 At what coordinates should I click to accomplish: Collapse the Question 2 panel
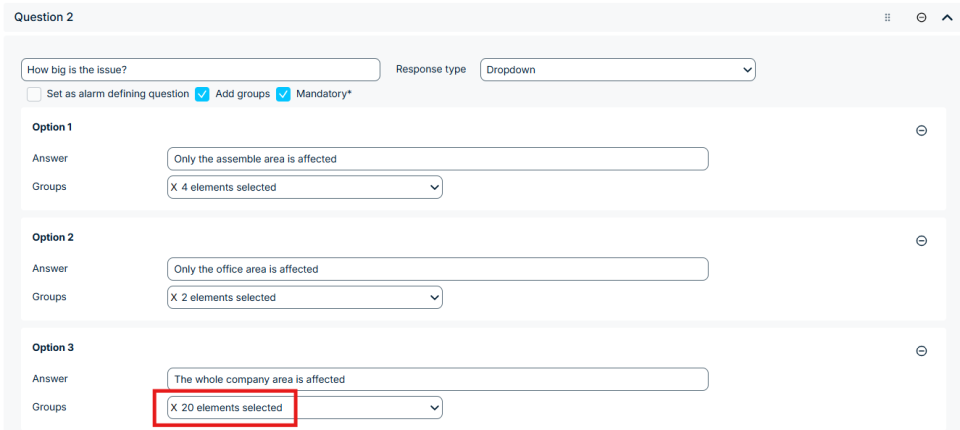click(x=946, y=17)
